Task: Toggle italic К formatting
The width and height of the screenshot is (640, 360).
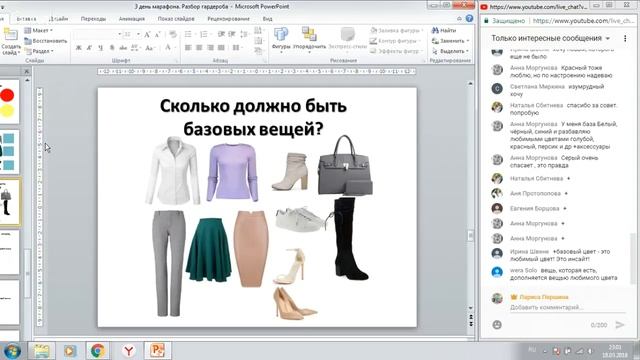Action: [89, 48]
